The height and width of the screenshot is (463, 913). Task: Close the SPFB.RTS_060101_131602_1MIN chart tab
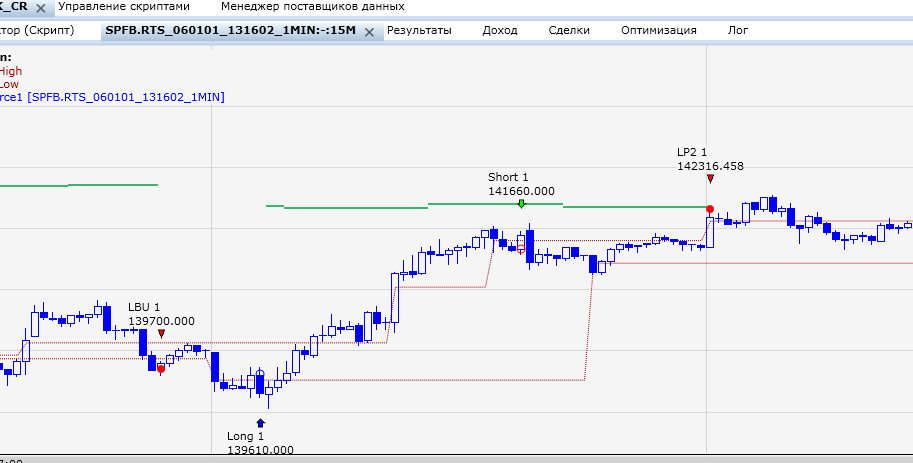[x=369, y=33]
